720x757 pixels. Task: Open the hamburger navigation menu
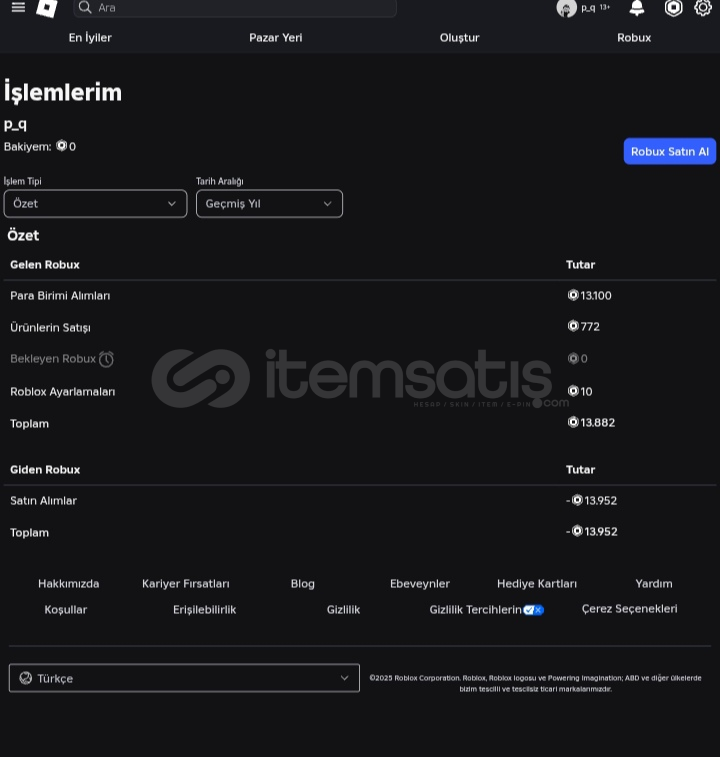[18, 7]
